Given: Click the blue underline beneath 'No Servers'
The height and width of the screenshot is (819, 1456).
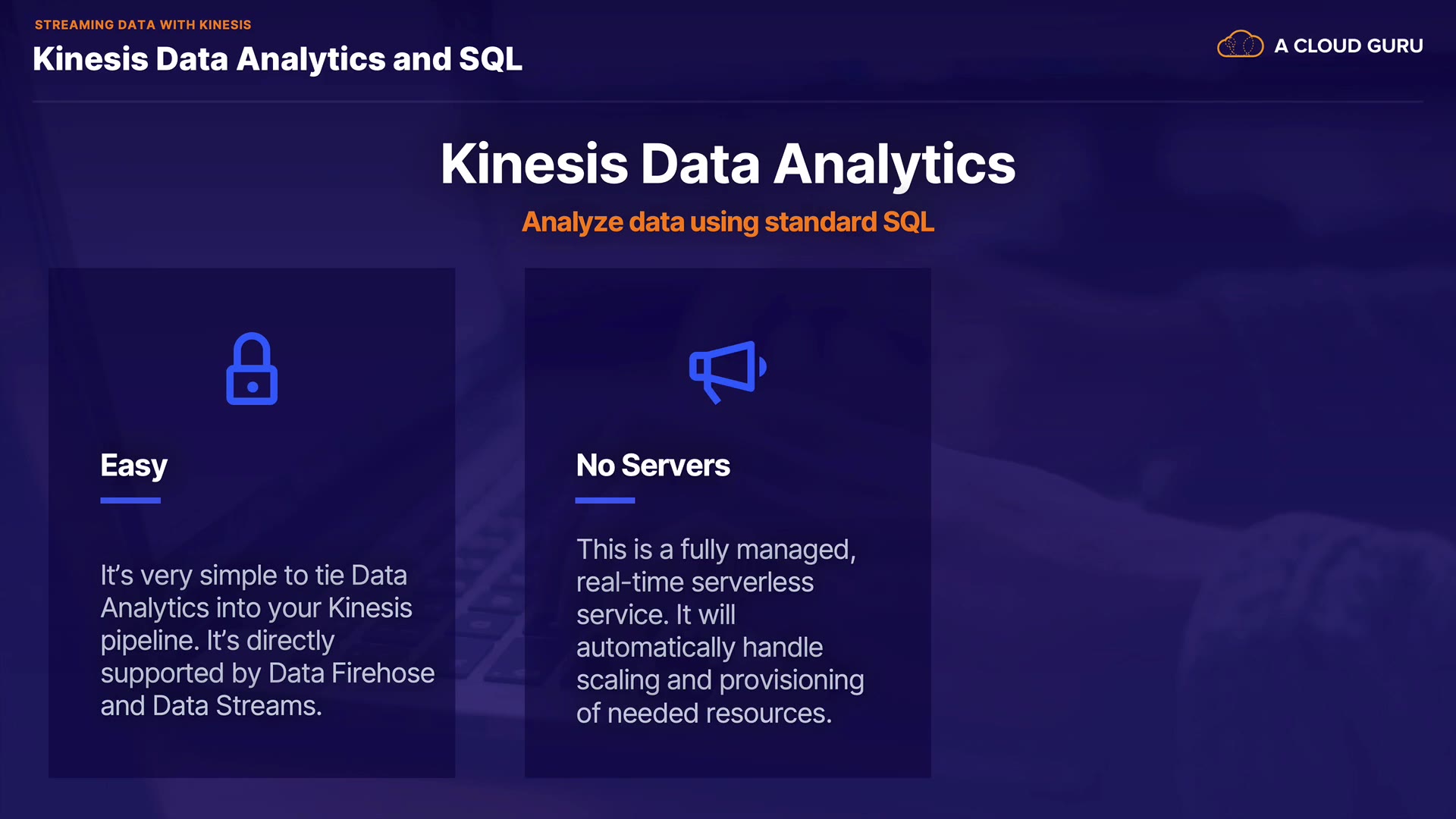Looking at the screenshot, I should [x=605, y=500].
